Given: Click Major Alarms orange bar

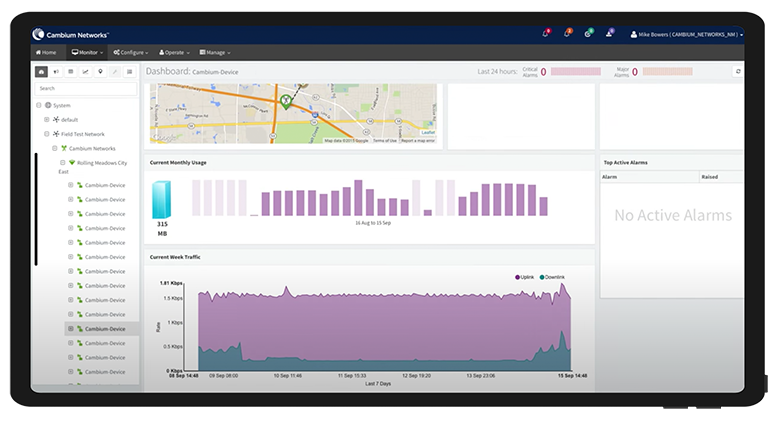Looking at the screenshot, I should [x=667, y=71].
